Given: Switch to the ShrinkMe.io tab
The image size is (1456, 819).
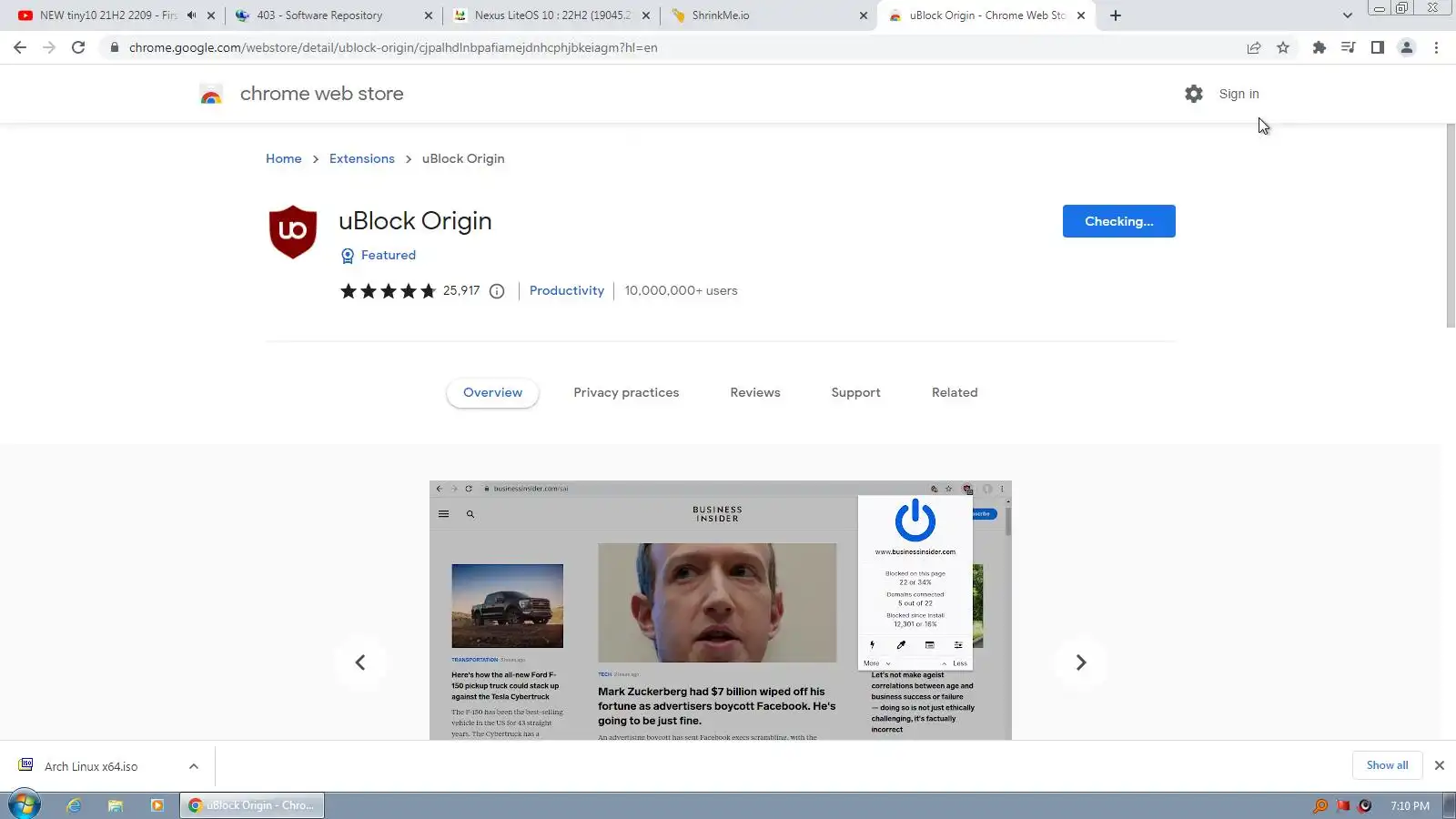Looking at the screenshot, I should (720, 15).
